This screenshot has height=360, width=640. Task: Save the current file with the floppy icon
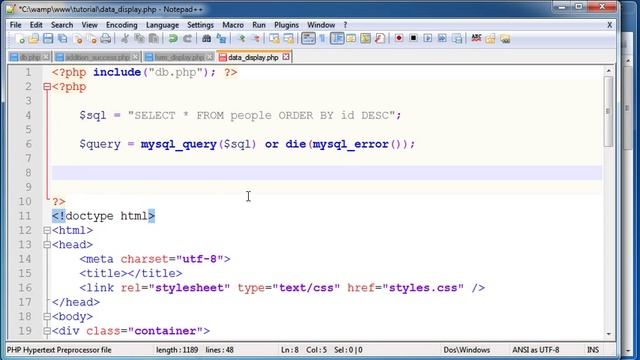click(48, 39)
